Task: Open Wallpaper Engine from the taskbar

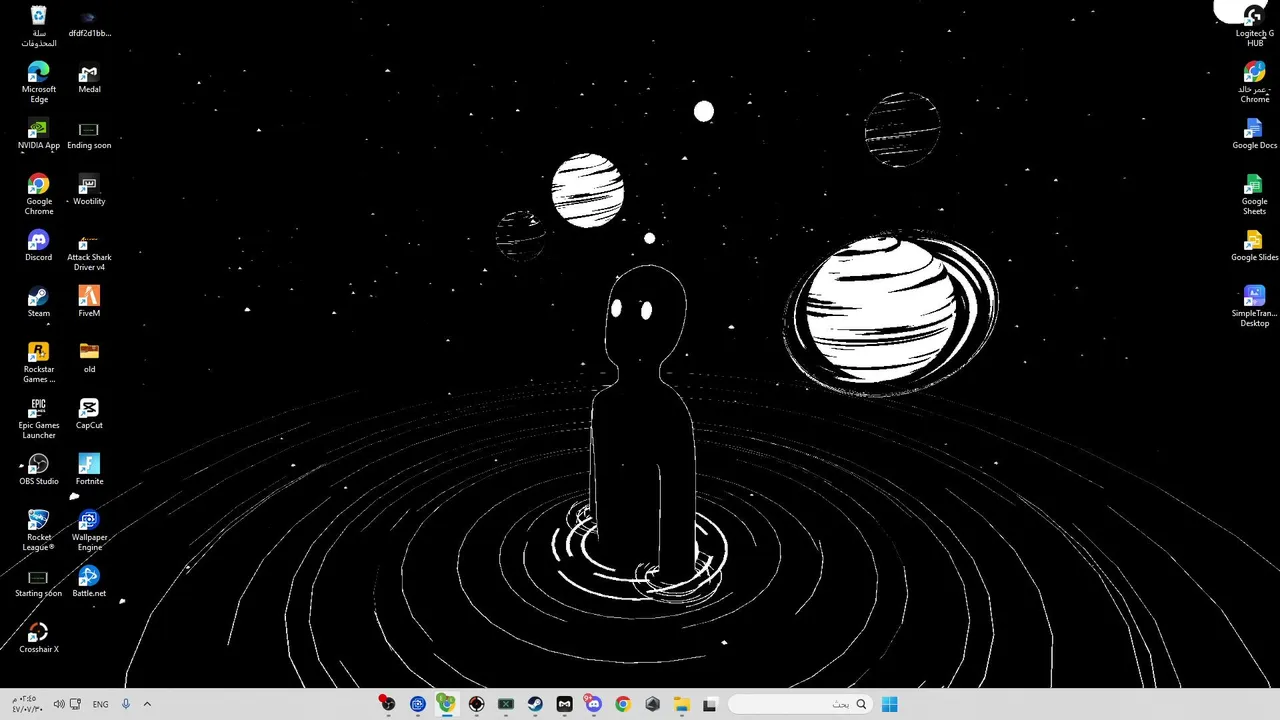Action: (417, 704)
